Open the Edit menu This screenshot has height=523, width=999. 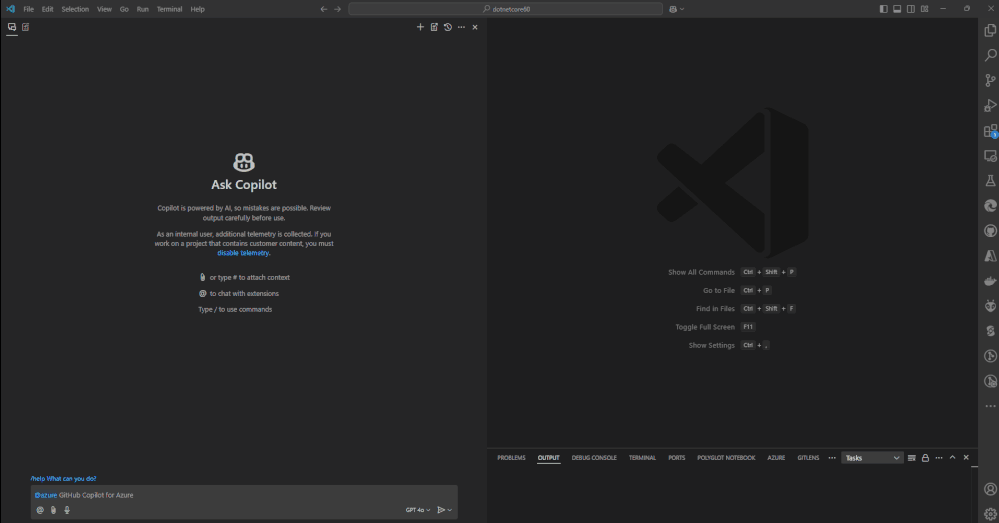pyautogui.click(x=48, y=9)
